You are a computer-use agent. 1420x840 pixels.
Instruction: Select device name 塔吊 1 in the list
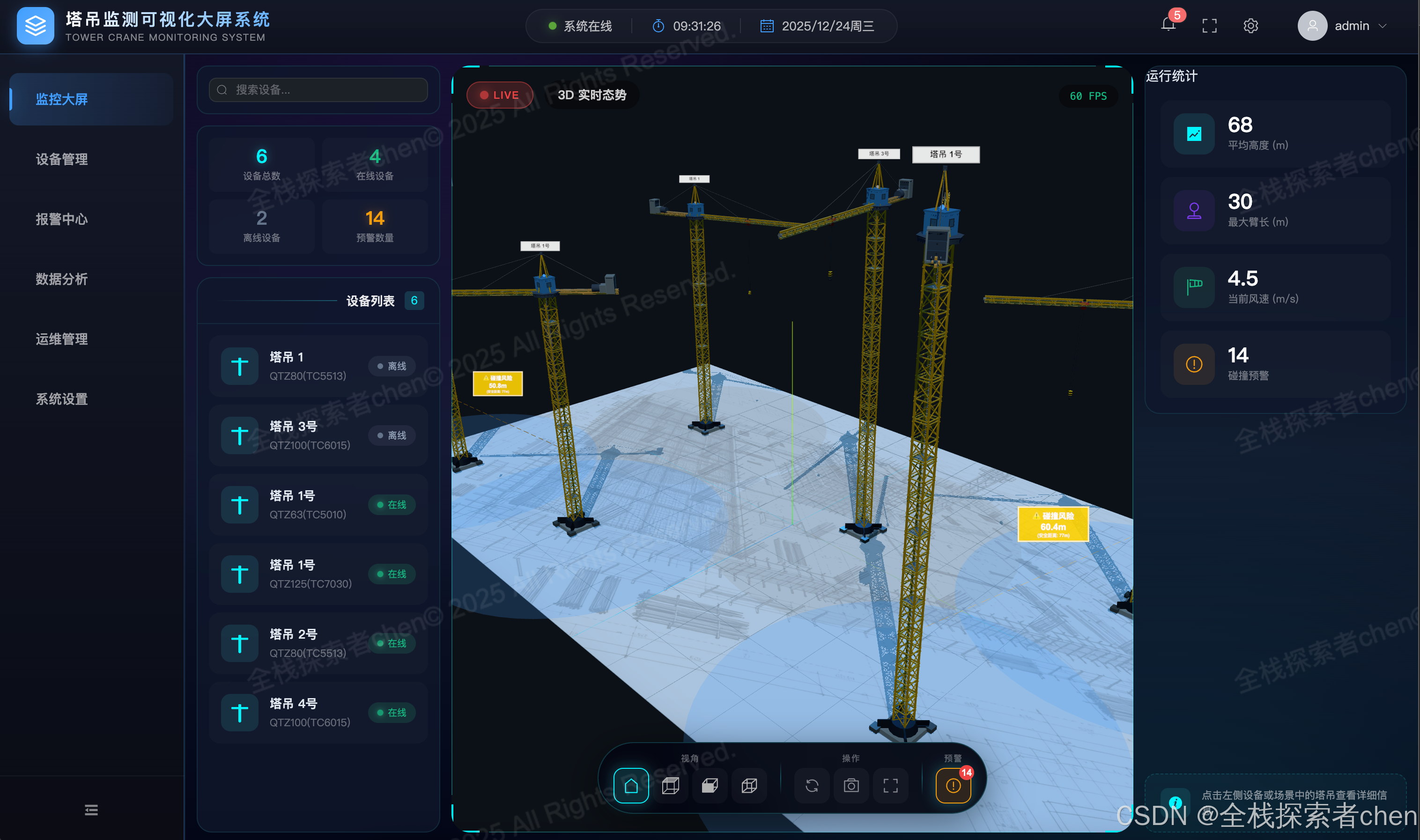(287, 357)
